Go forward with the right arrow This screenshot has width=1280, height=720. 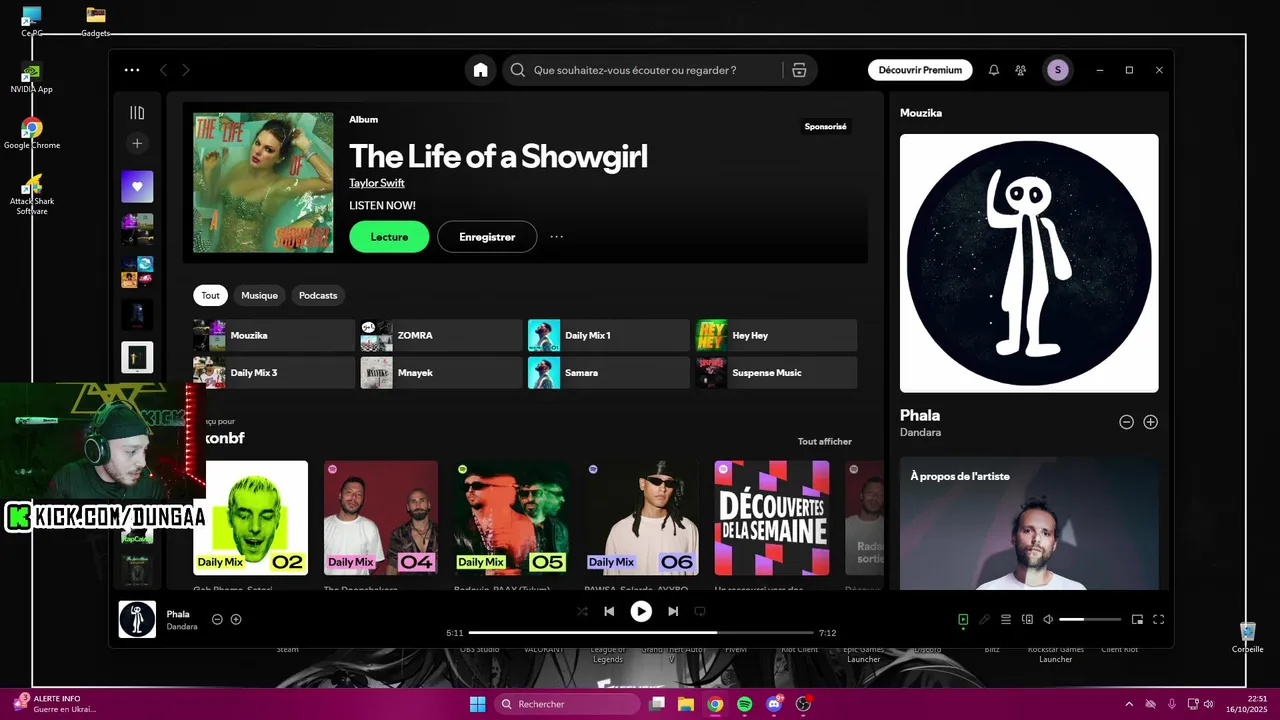click(x=186, y=70)
